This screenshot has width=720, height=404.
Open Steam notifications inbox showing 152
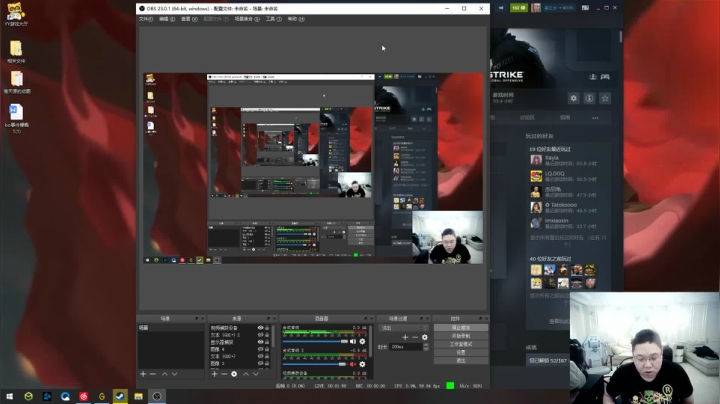point(519,8)
